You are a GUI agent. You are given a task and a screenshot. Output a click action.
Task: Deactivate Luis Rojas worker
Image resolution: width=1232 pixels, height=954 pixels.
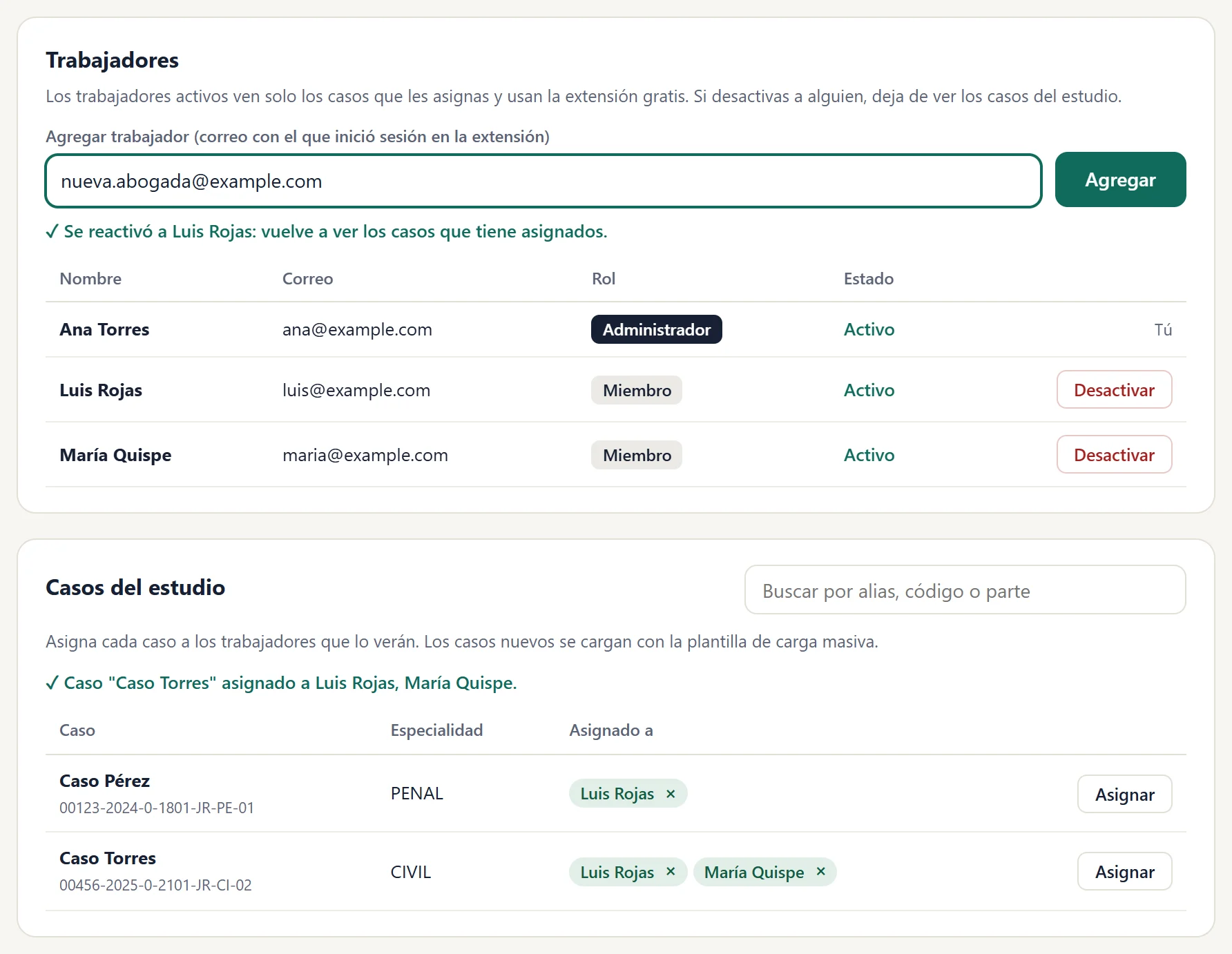pos(1114,389)
